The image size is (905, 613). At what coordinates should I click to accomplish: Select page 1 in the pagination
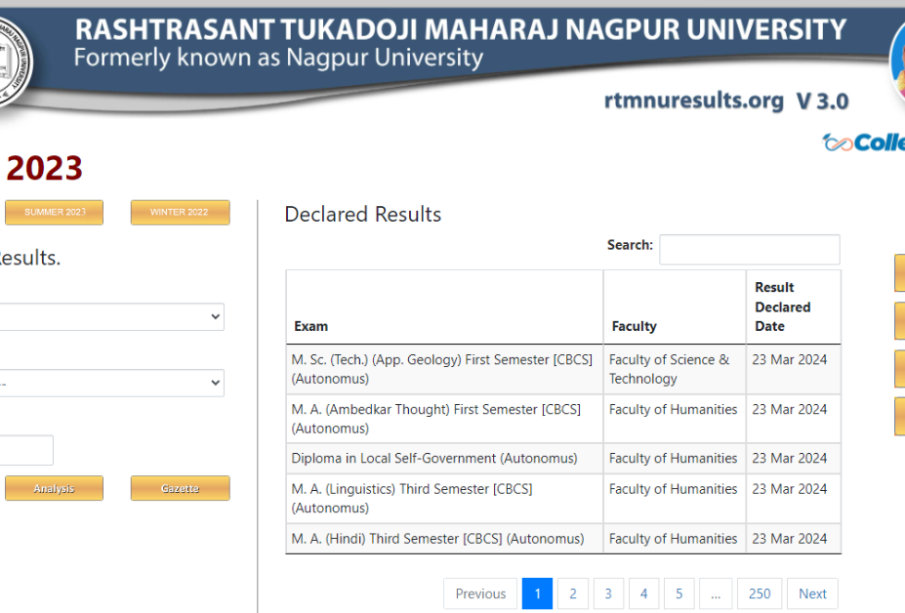[x=537, y=593]
